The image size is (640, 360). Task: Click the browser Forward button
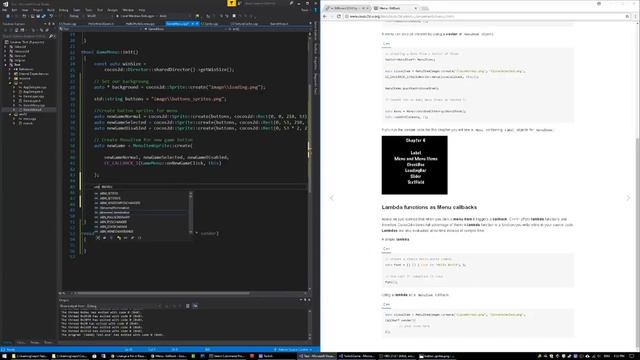(x=332, y=16)
